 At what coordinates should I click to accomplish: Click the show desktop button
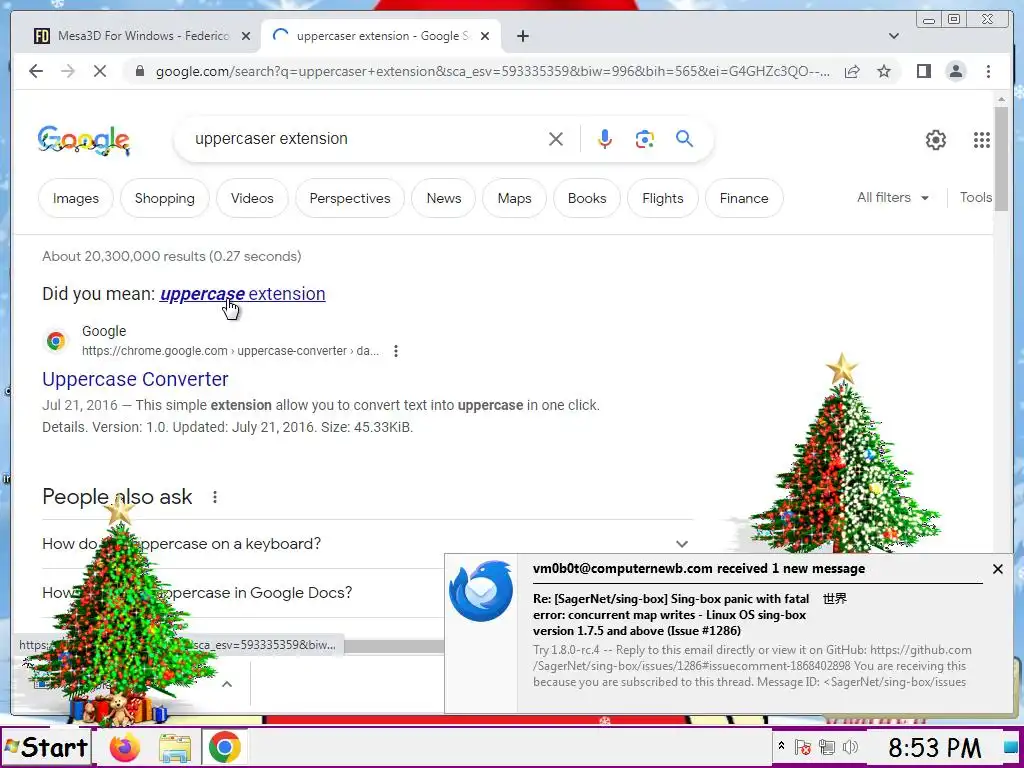[1010, 747]
